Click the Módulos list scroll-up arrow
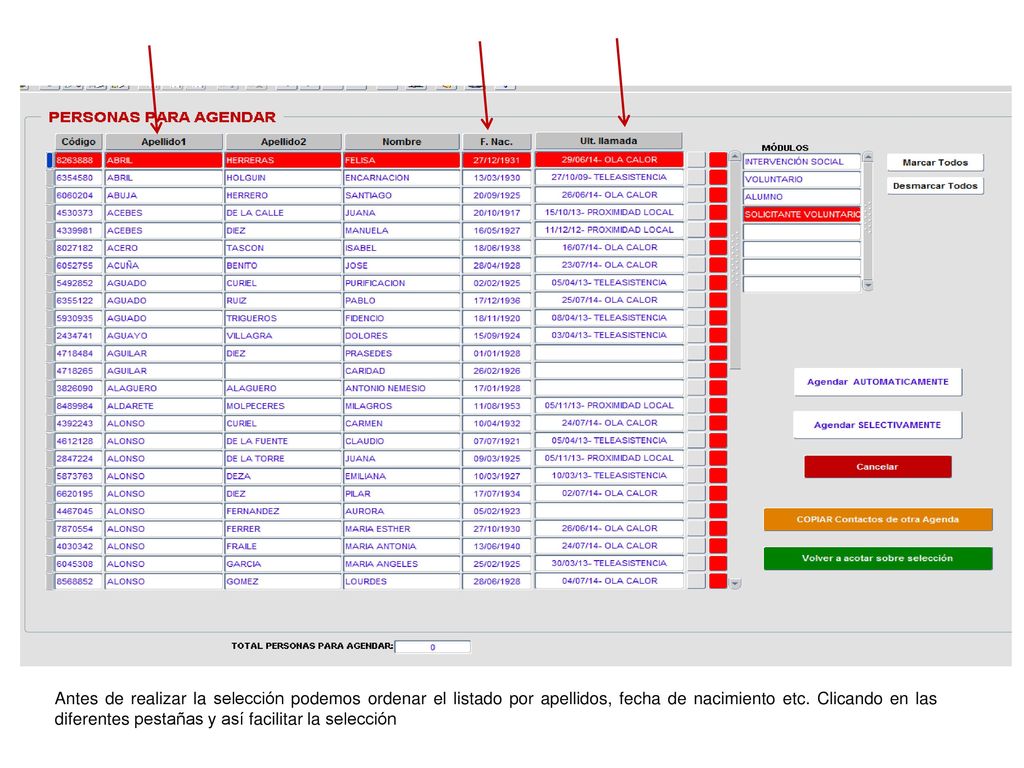The height and width of the screenshot is (768, 1024). (x=868, y=157)
